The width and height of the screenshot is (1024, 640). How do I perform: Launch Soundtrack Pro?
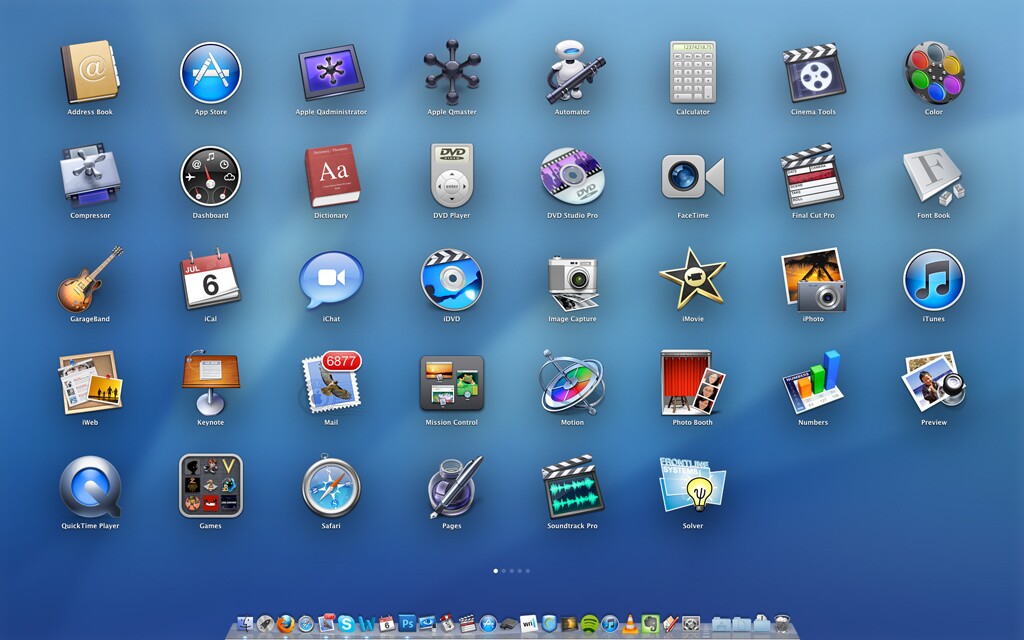[572, 487]
